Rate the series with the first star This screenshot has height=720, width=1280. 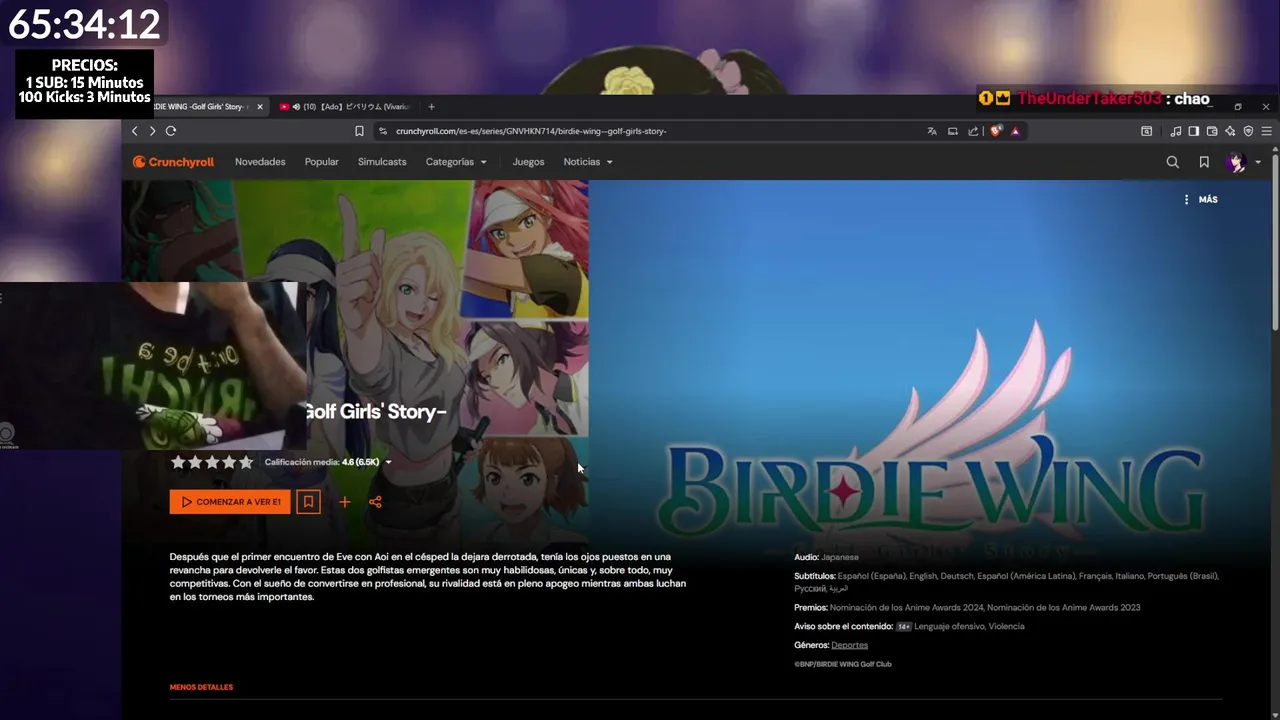tap(178, 462)
